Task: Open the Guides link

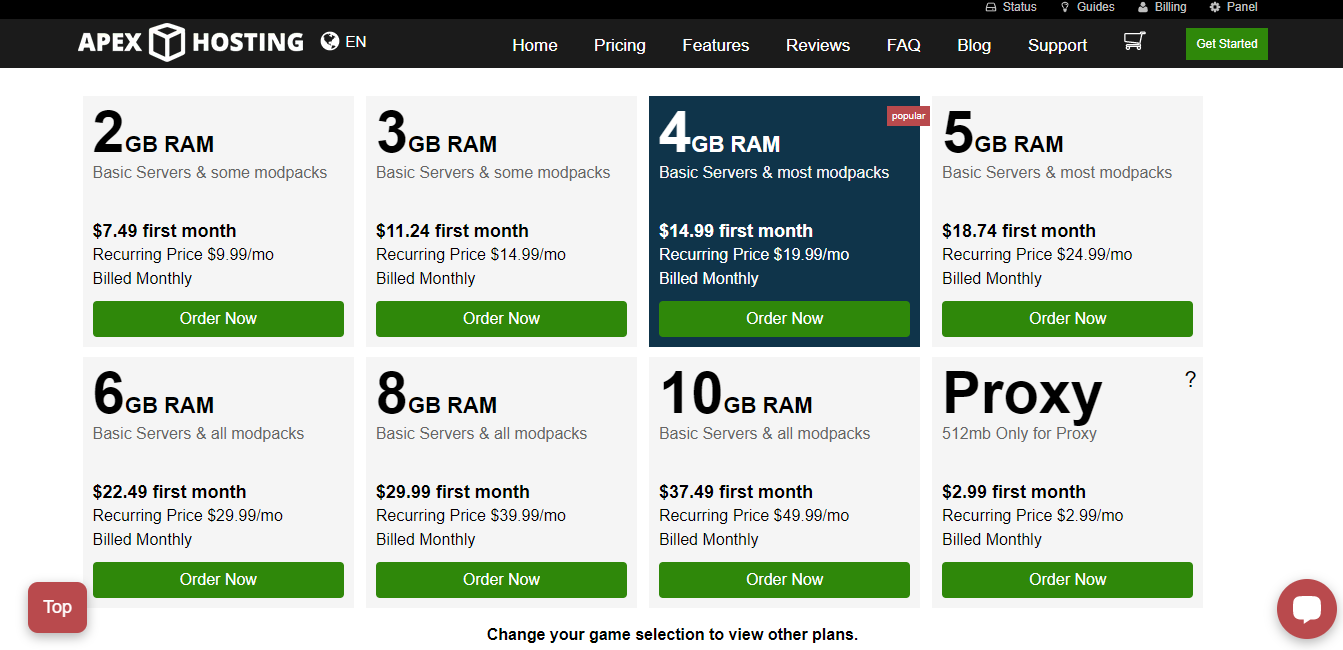Action: (1096, 7)
